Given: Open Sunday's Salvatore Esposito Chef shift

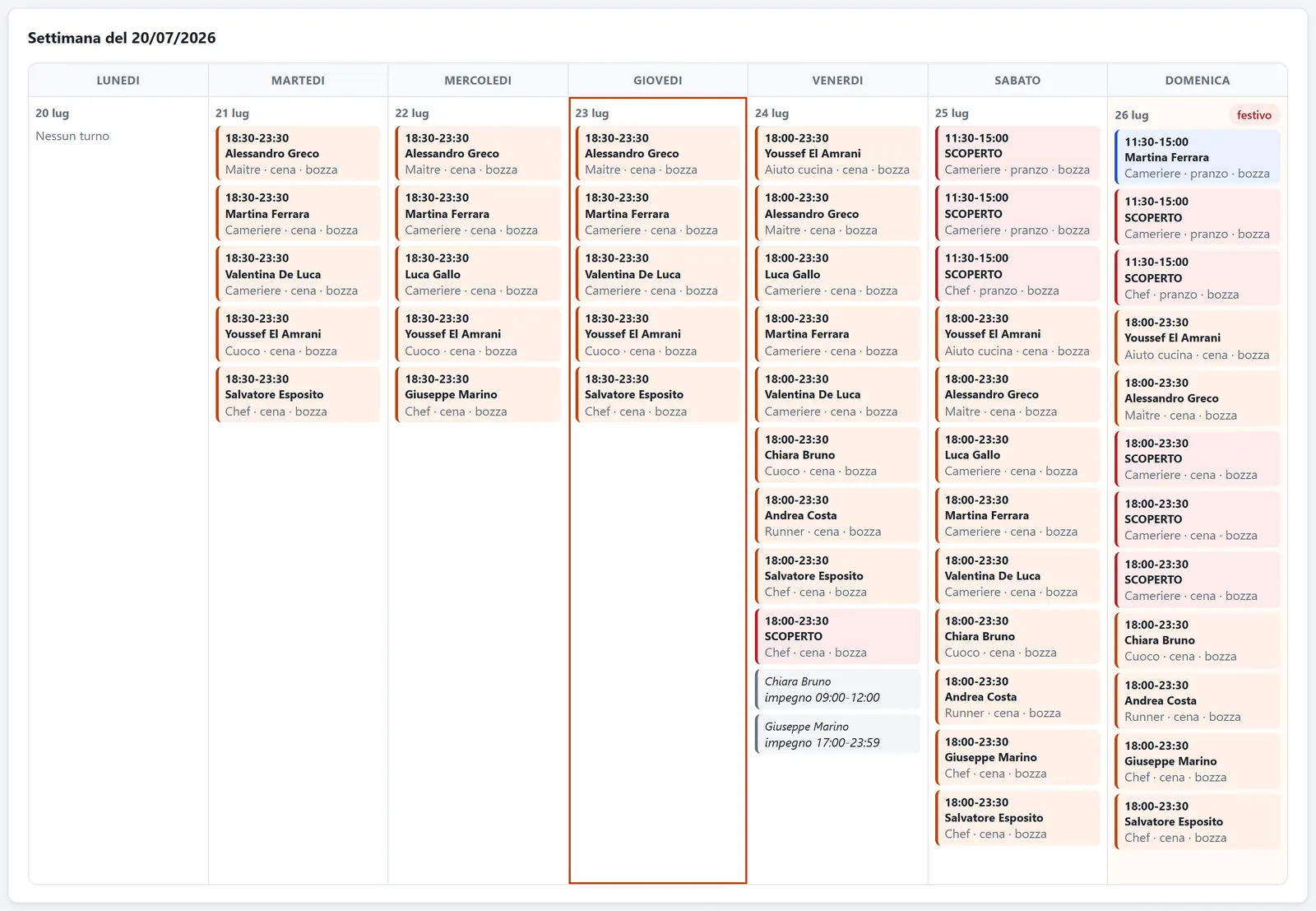Looking at the screenshot, I should coord(1198,822).
